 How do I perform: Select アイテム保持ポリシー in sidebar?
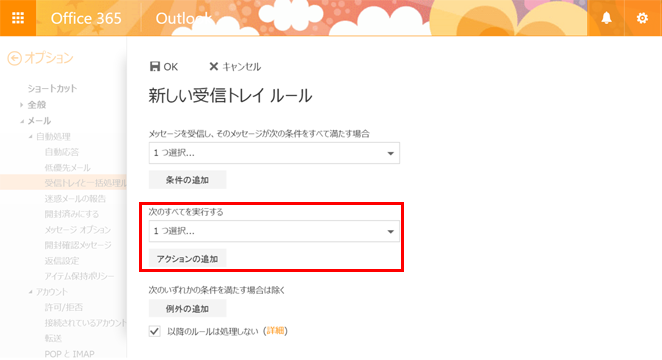pyautogui.click(x=79, y=276)
